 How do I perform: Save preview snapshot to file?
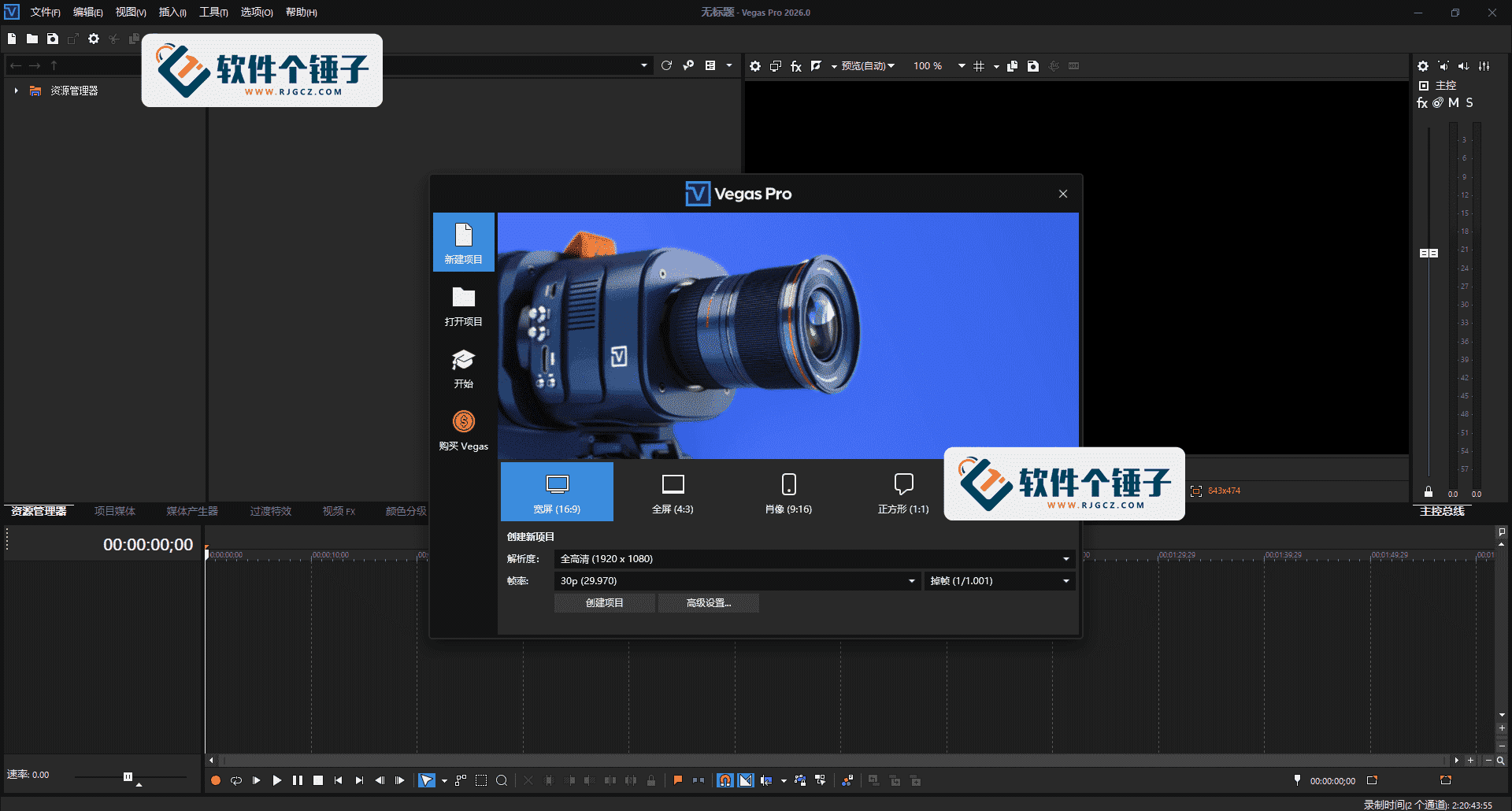[x=1033, y=66]
